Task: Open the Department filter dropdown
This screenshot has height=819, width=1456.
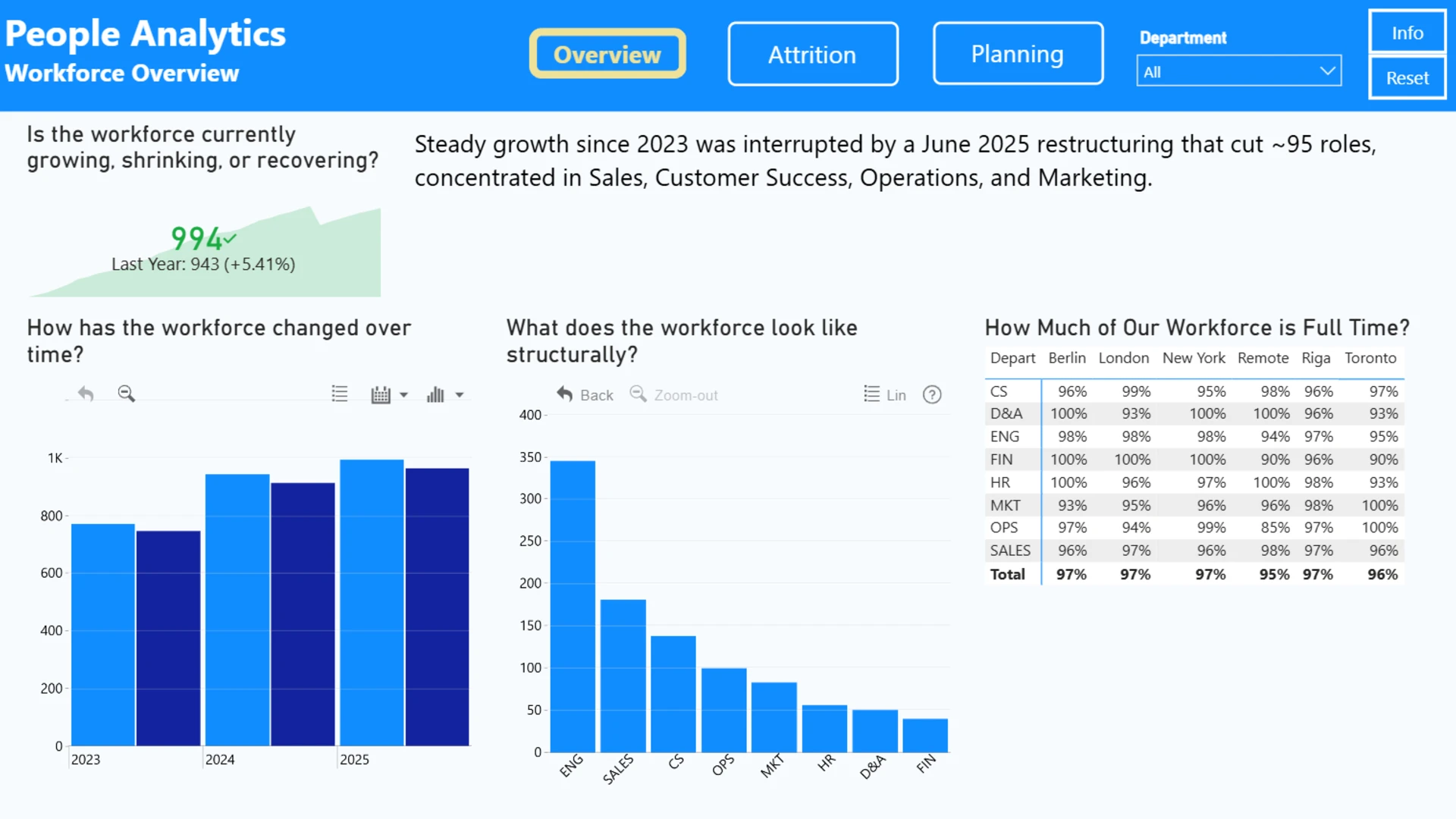Action: pos(1238,71)
